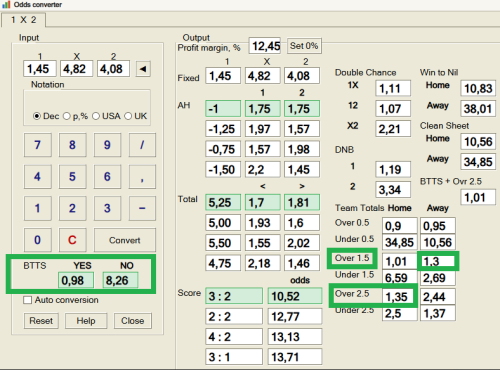Click Double Chance X2 value 2,21

(393, 129)
